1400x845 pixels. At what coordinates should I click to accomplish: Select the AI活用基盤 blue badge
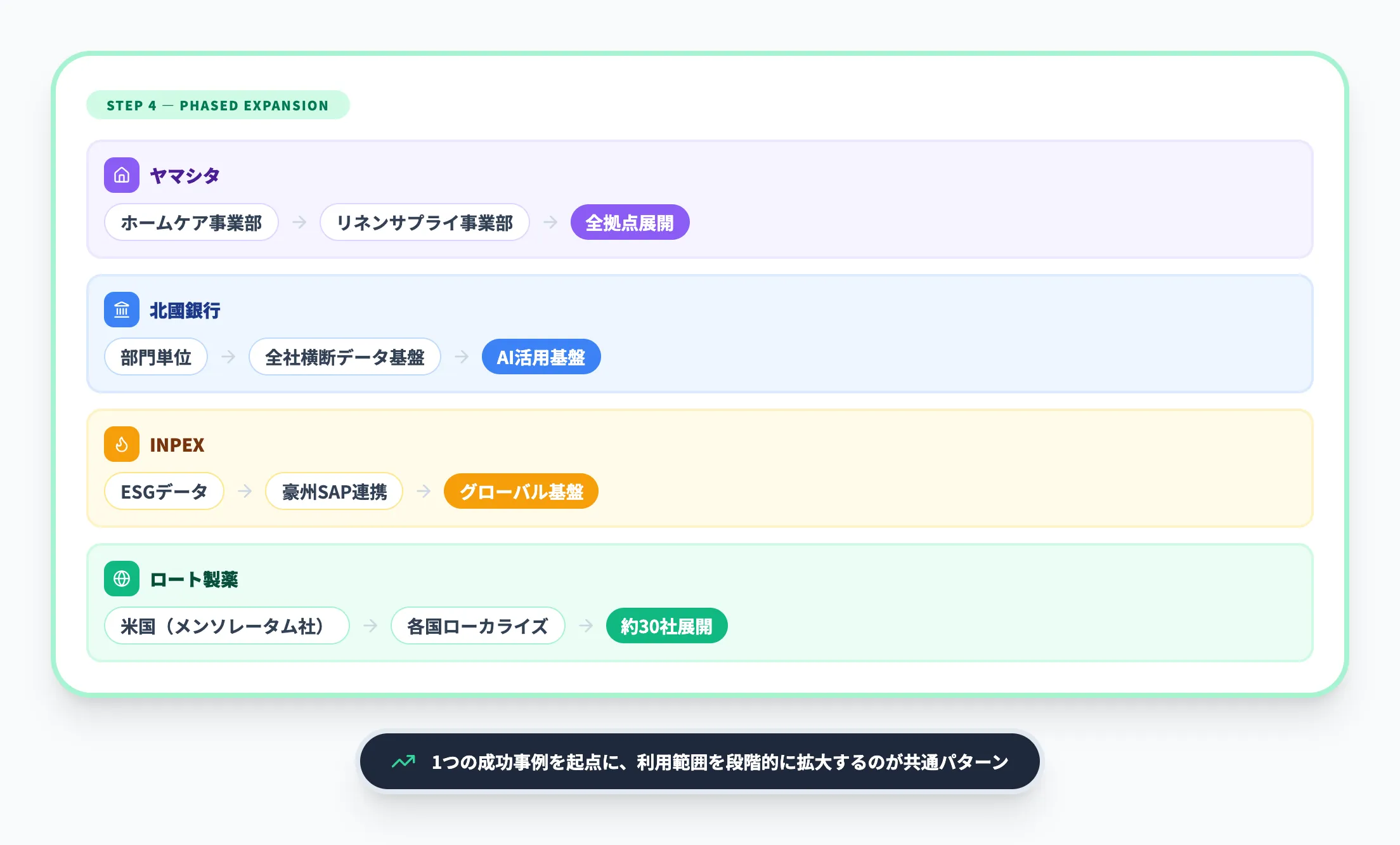point(541,357)
